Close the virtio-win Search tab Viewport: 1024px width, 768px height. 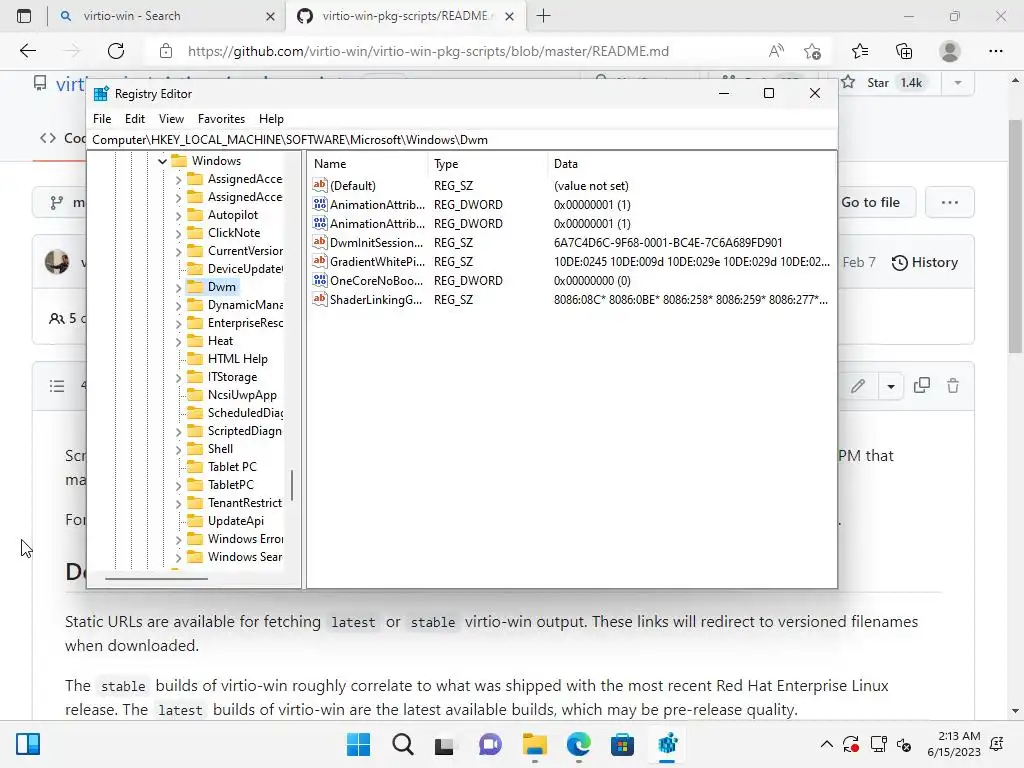[270, 16]
